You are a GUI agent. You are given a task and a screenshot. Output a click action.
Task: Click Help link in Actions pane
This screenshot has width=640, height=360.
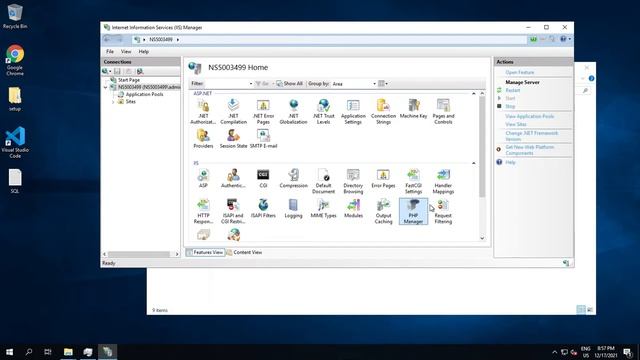(x=510, y=162)
